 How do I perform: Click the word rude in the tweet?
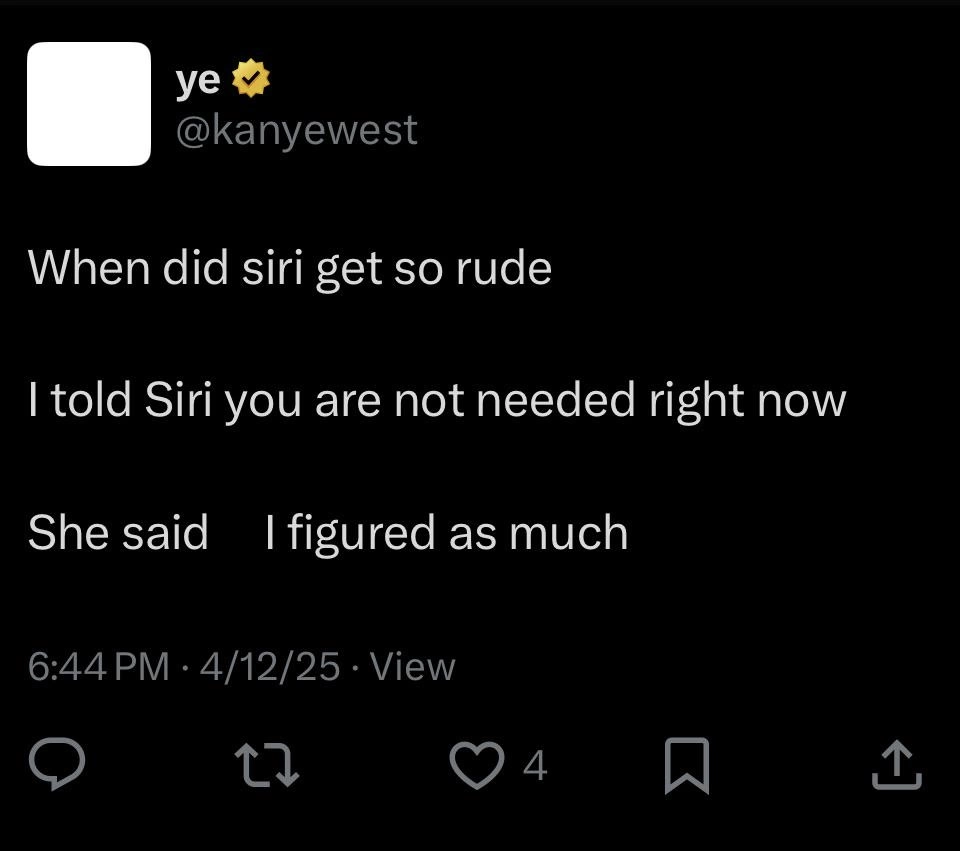click(504, 268)
